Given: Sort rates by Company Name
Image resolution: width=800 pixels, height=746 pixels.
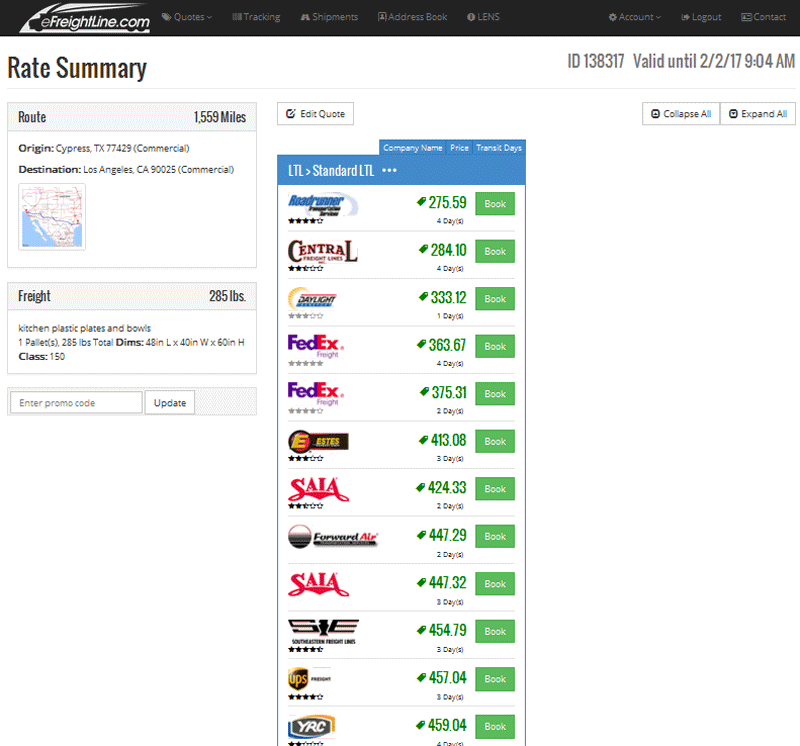Looking at the screenshot, I should 413,147.
